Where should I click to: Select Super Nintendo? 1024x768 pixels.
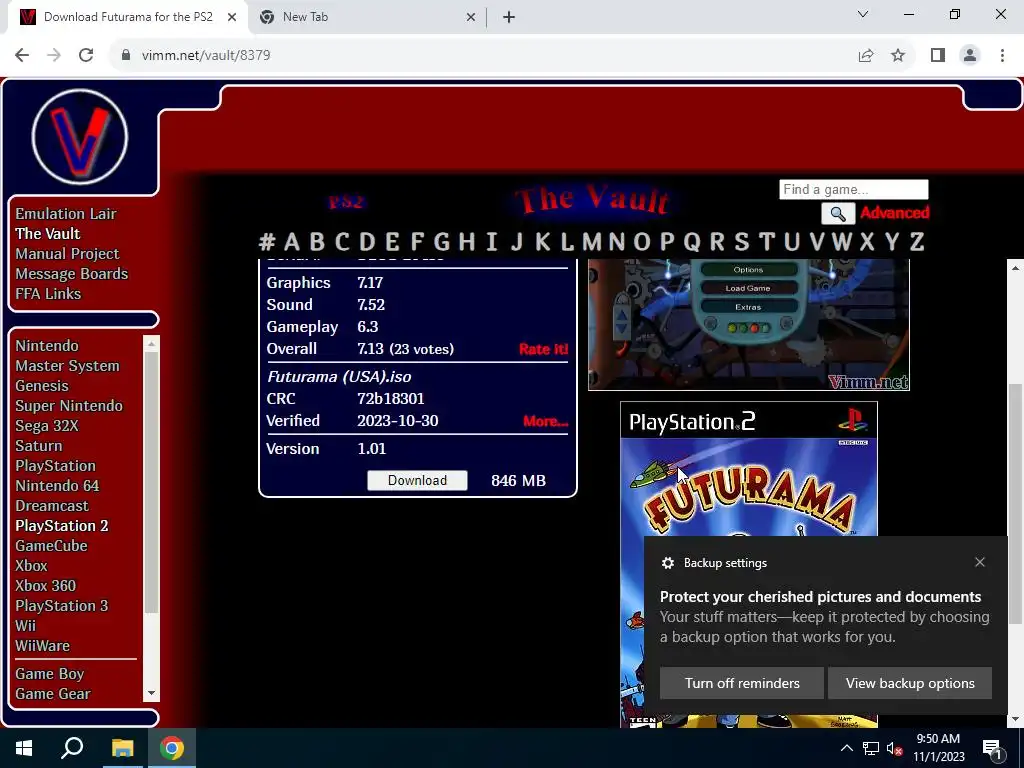[69, 406]
